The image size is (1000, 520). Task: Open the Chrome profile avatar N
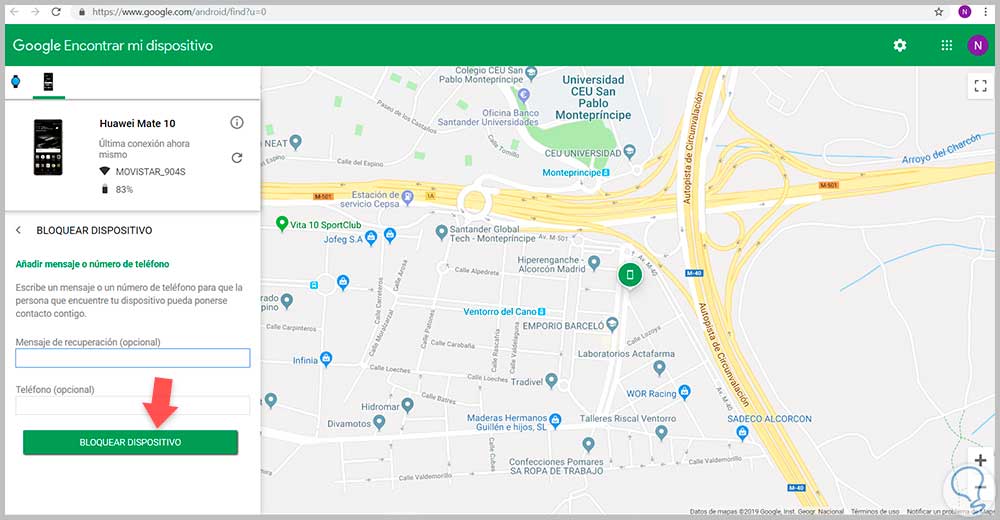tap(964, 11)
